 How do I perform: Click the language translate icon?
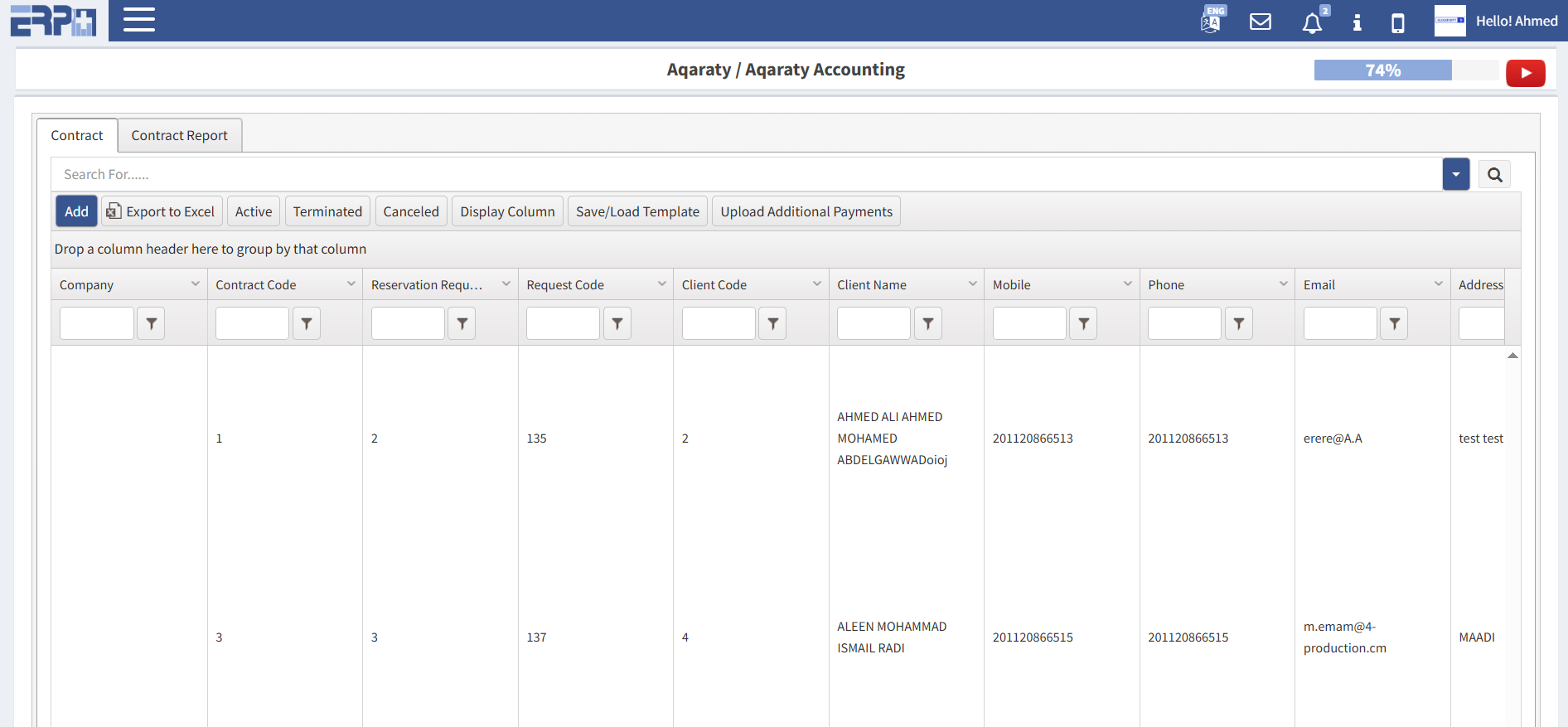click(x=1212, y=21)
